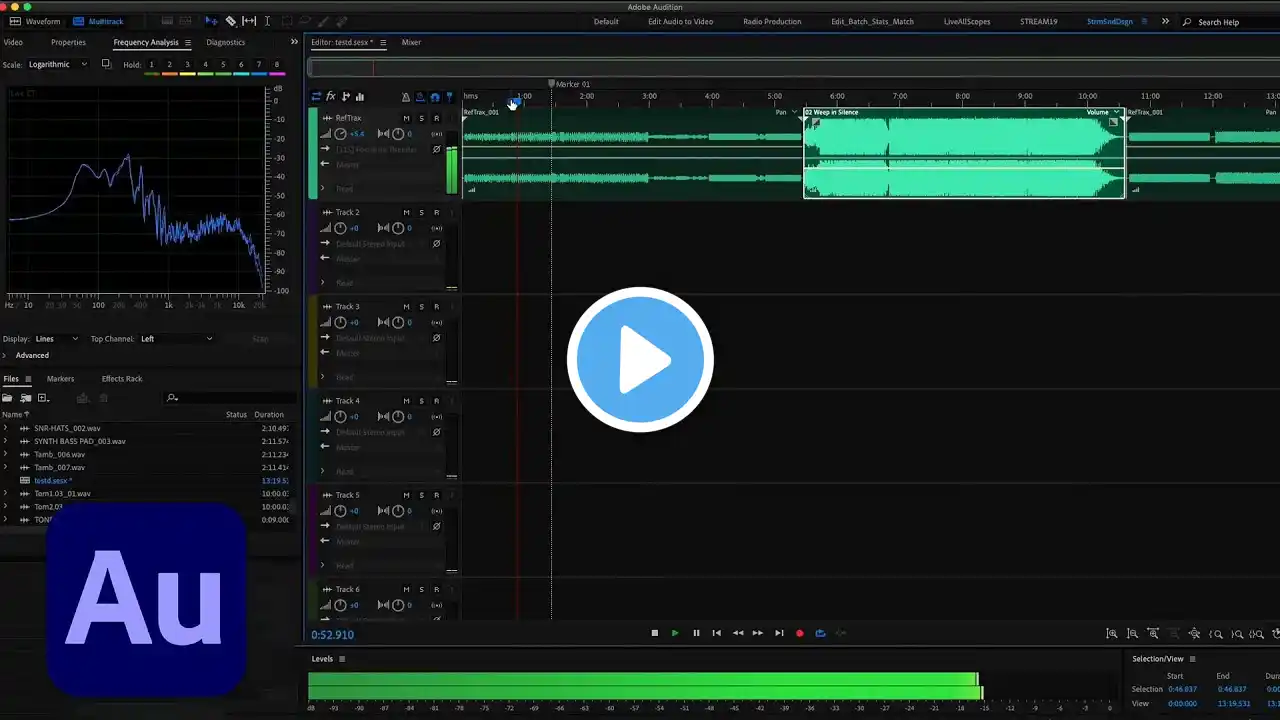The image size is (1280, 720).
Task: Open the Mixer tab
Action: point(411,42)
